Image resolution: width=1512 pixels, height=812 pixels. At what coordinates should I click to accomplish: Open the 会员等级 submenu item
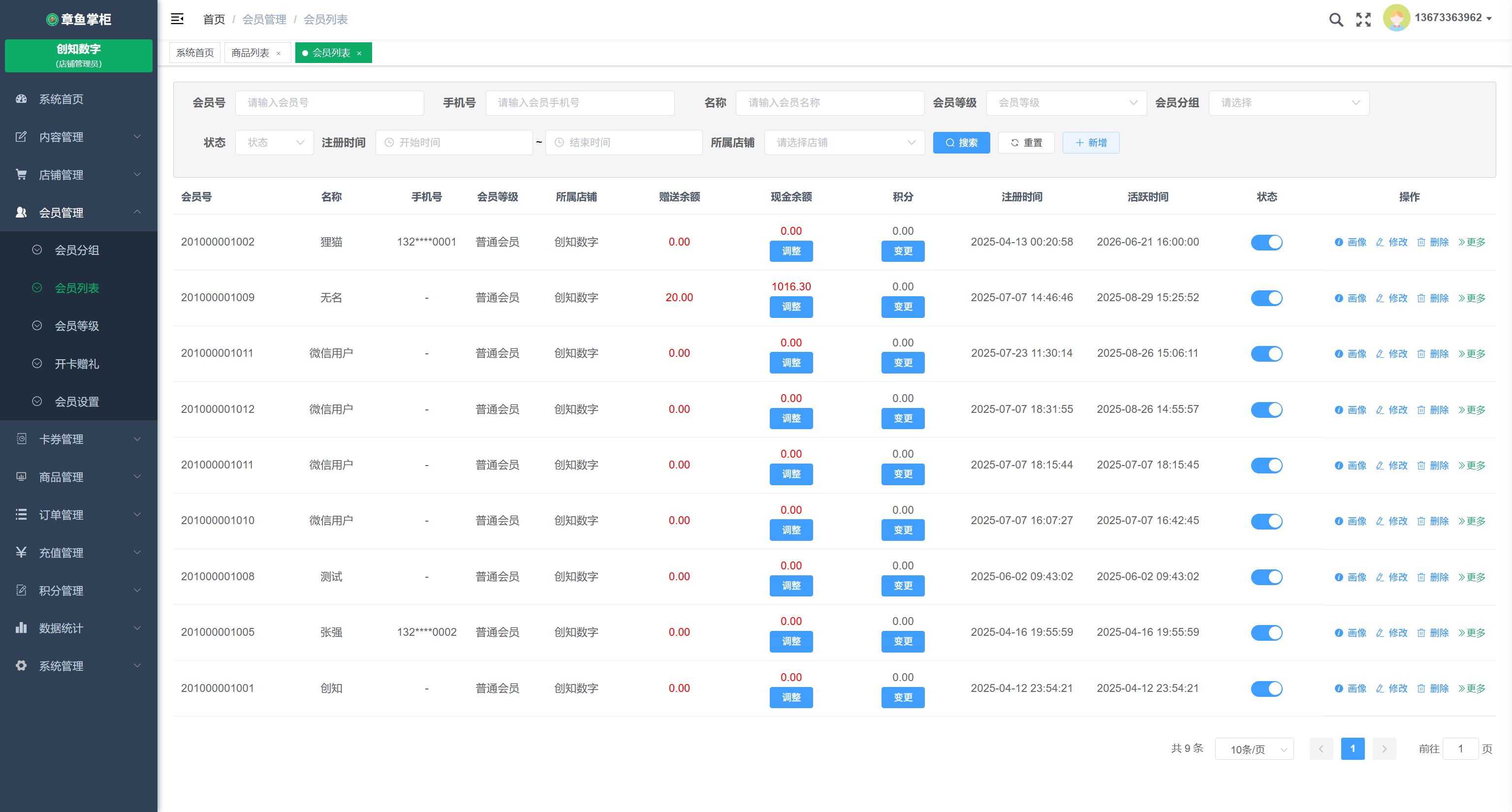click(79, 326)
